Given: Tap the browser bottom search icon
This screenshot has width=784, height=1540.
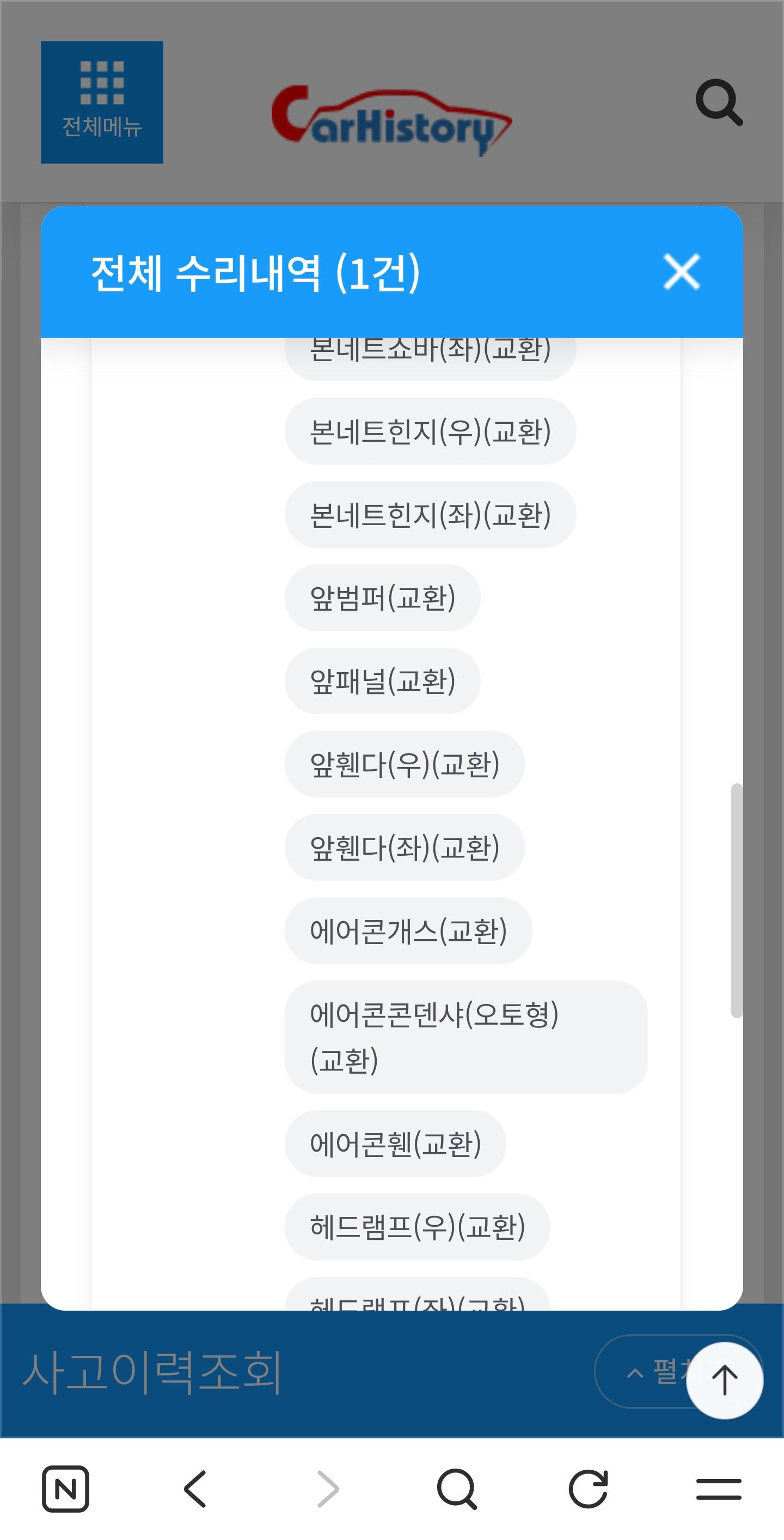Looking at the screenshot, I should tap(457, 1489).
